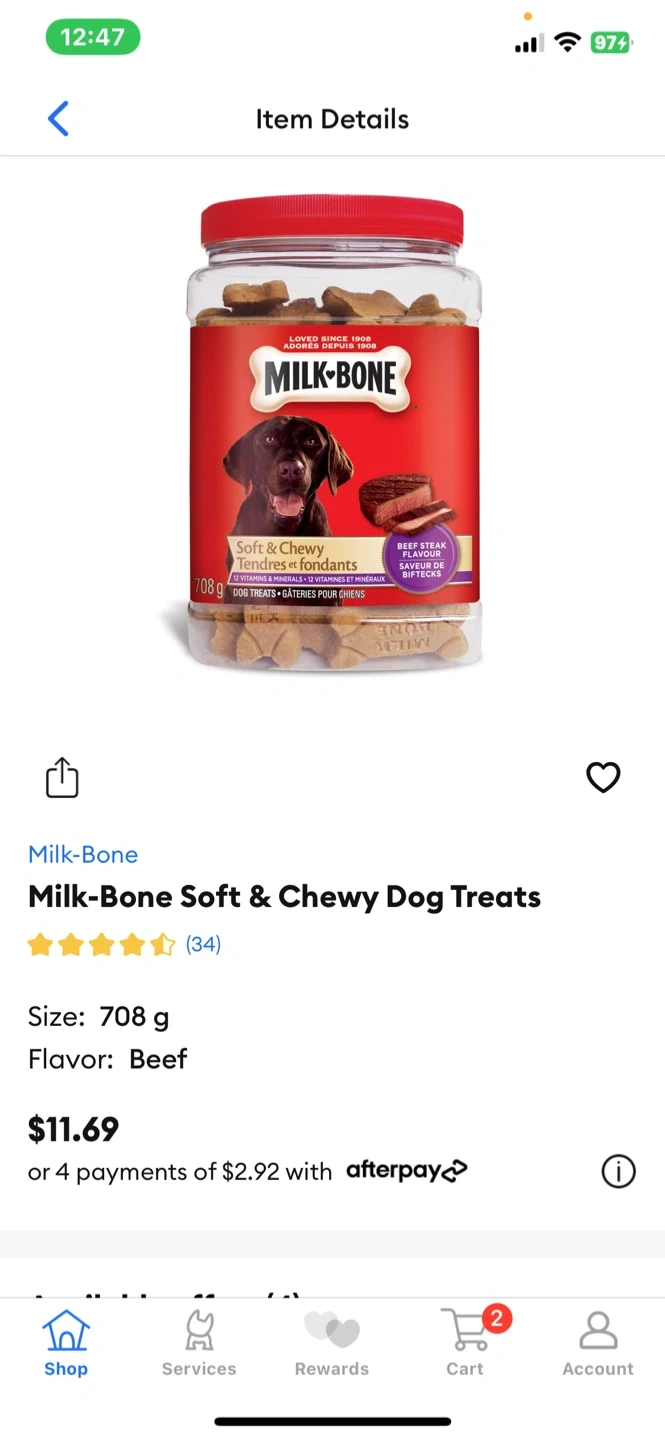Add item to favorites with heart icon
This screenshot has height=1440, width=665.
[x=603, y=777]
